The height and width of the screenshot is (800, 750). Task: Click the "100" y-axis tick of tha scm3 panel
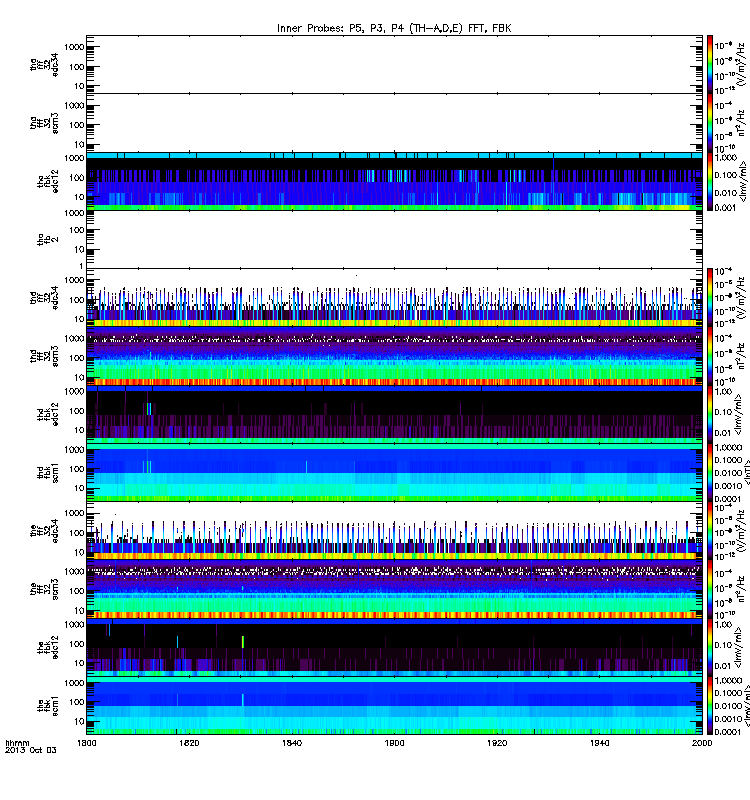click(77, 125)
